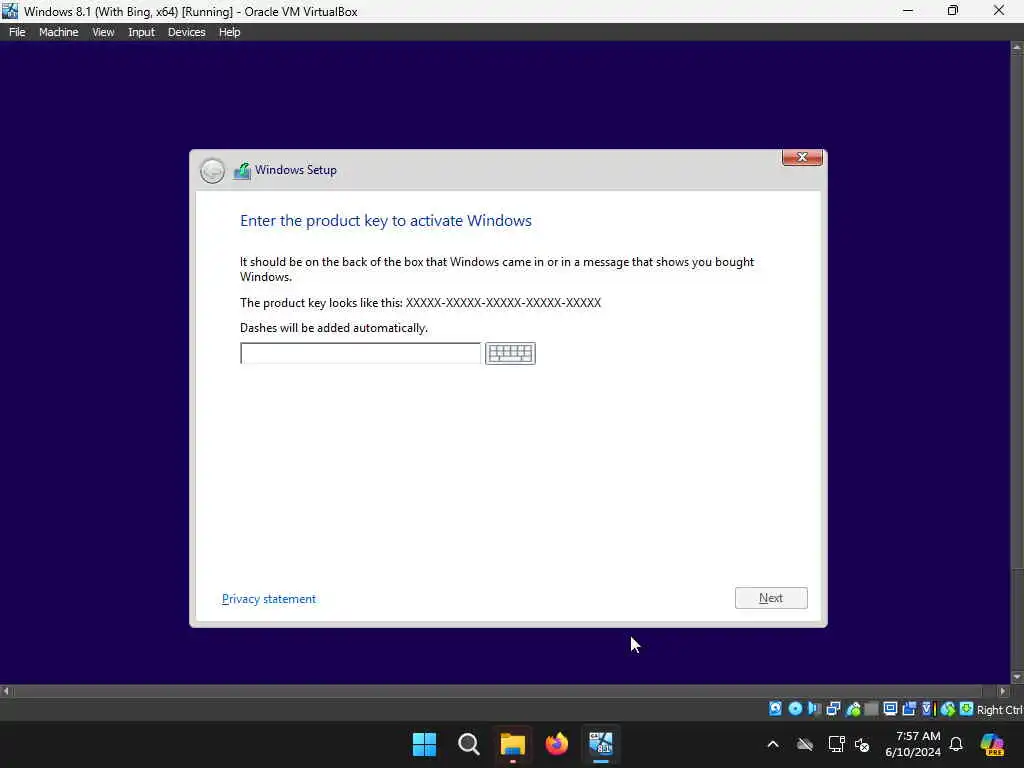Click the Windows Setup title icon
Viewport: 1024px width, 768px height.
tap(242, 171)
